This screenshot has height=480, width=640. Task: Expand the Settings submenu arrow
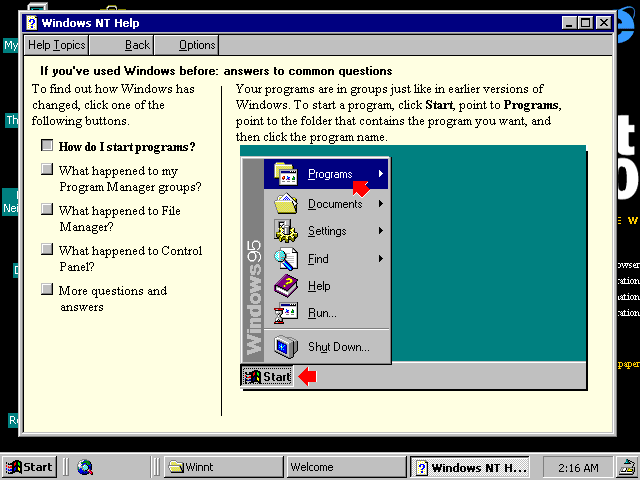click(380, 231)
